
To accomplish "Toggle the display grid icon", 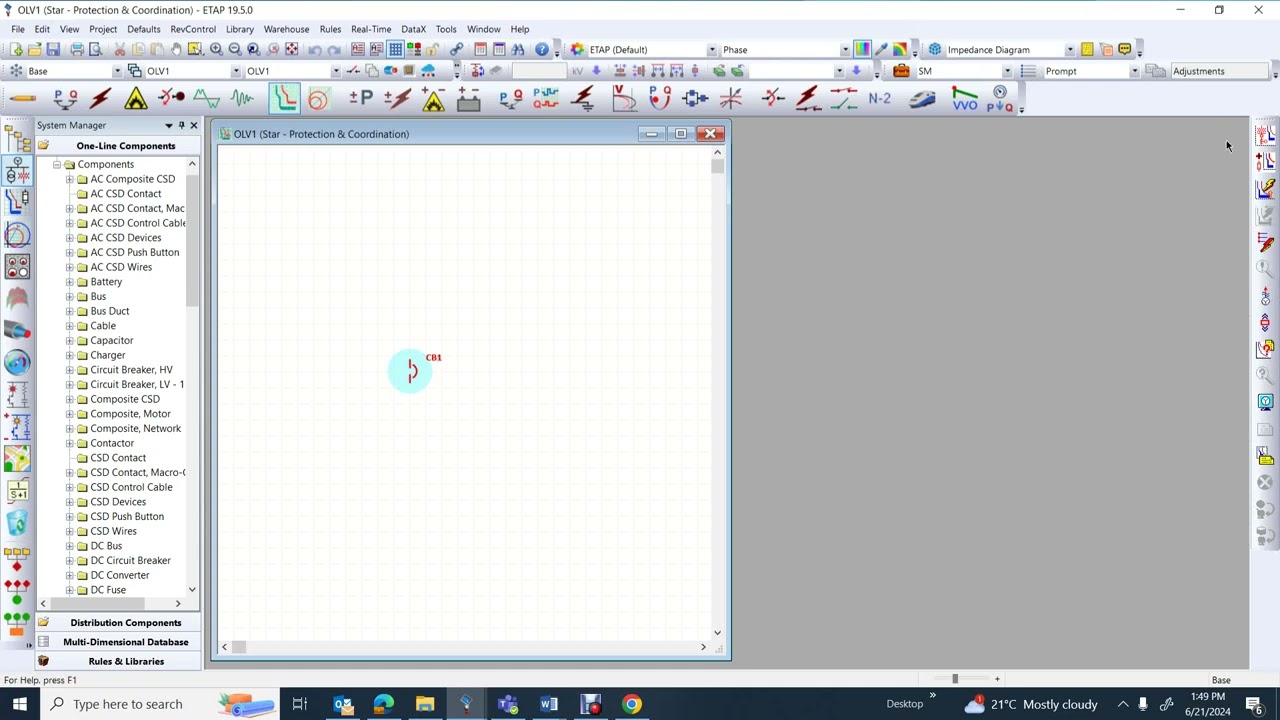I will (396, 49).
